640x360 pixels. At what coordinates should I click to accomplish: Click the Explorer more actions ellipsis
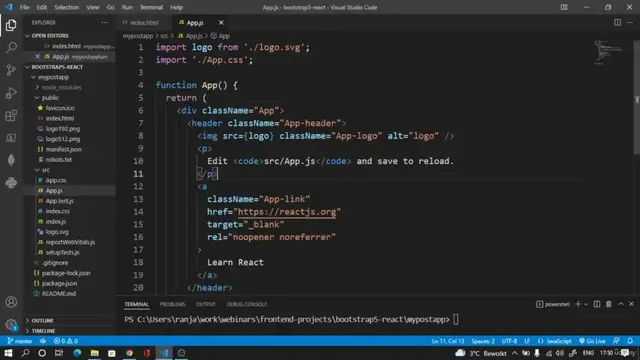point(104,22)
